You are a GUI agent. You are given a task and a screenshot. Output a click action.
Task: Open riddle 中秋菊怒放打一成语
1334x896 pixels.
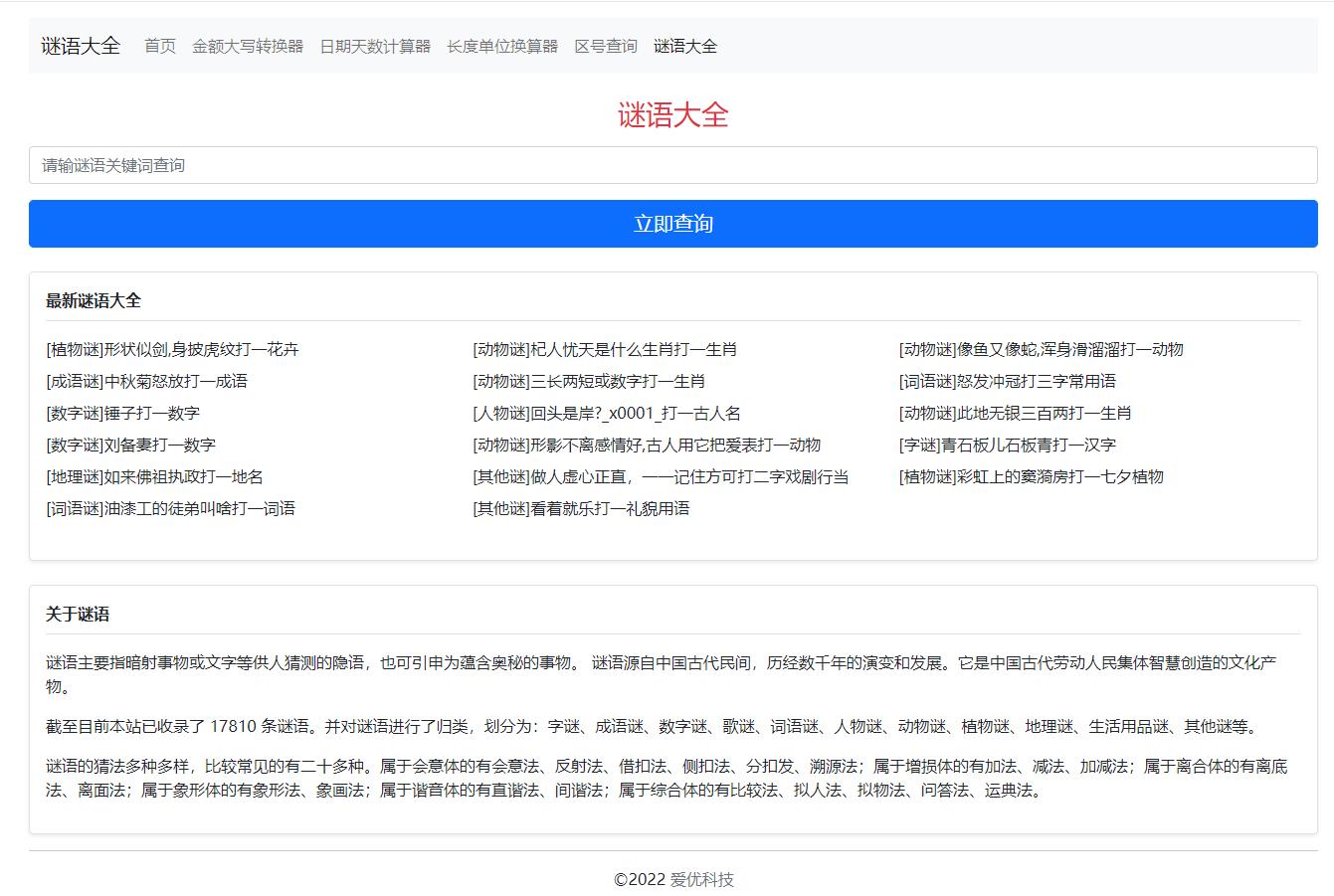point(146,381)
